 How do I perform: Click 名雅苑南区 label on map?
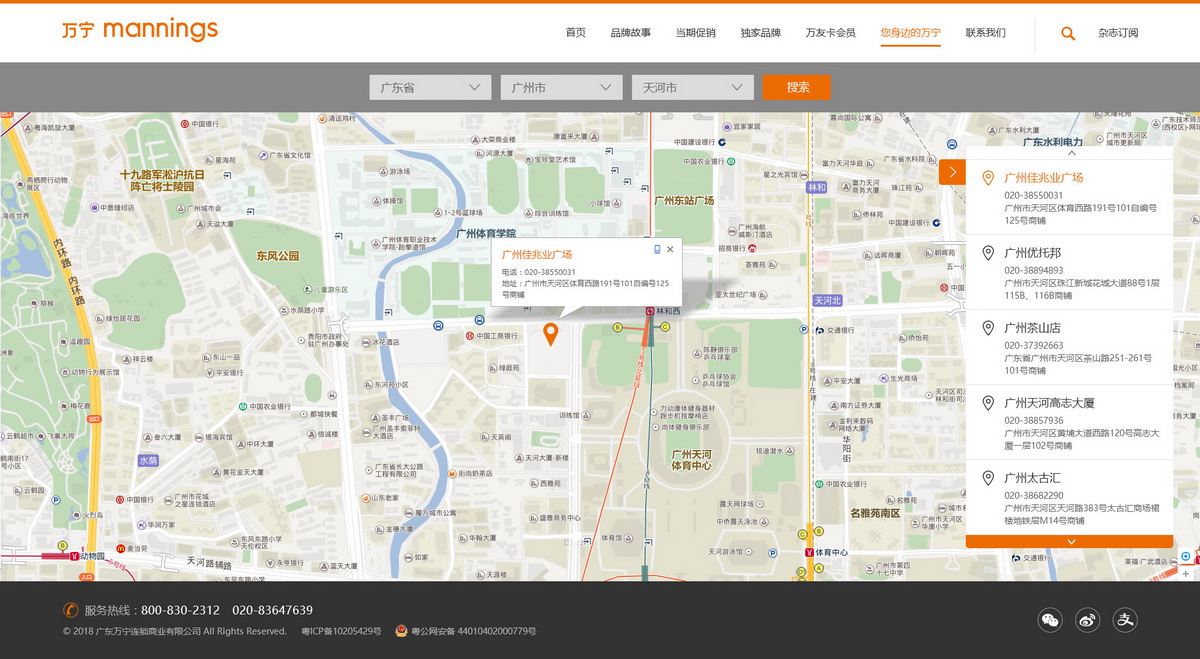point(875,514)
